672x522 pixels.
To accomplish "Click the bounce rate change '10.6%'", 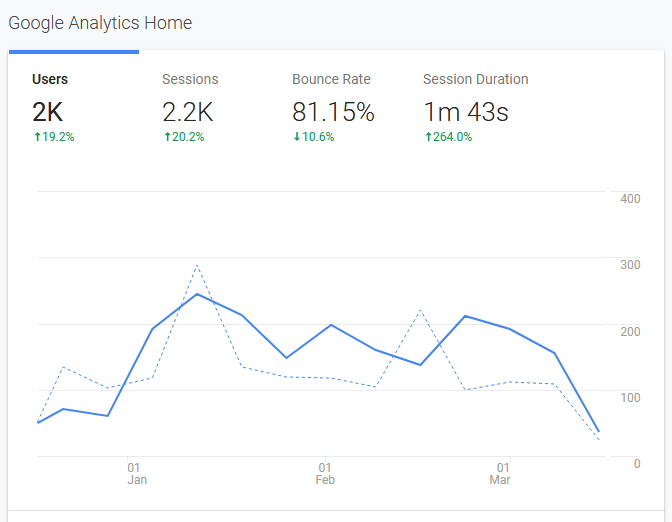I will pyautogui.click(x=314, y=137).
